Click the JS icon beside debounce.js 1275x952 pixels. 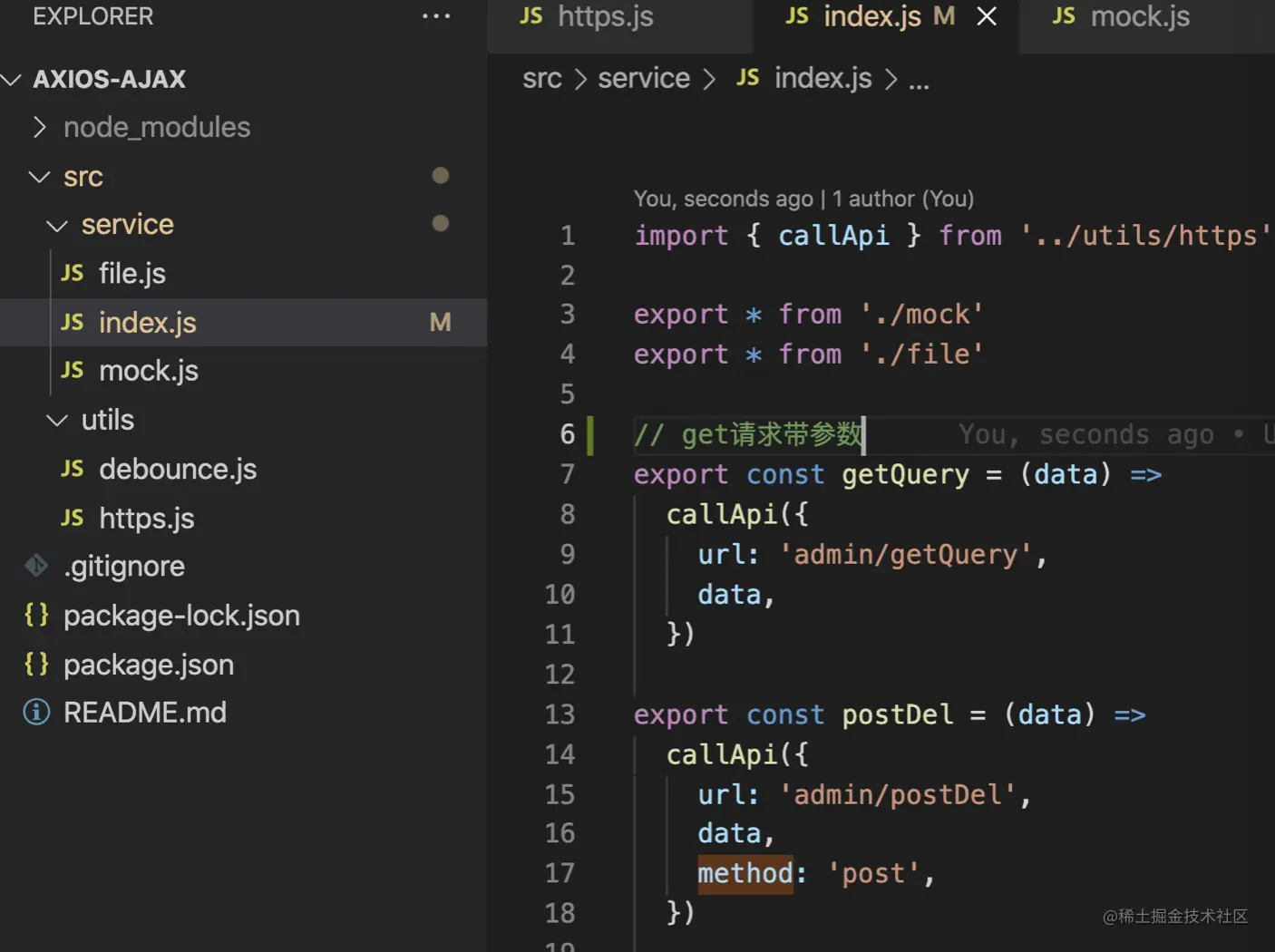[73, 469]
